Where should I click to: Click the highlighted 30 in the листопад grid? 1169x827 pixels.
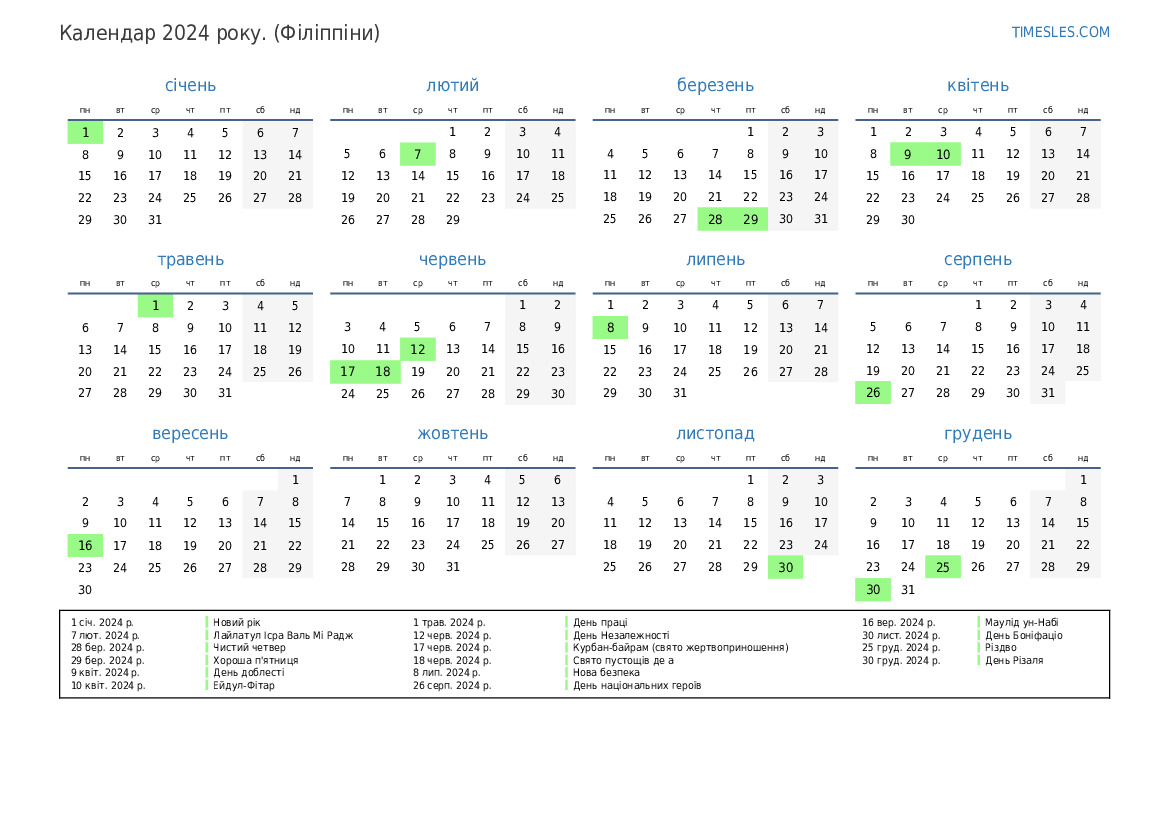pyautogui.click(x=786, y=568)
